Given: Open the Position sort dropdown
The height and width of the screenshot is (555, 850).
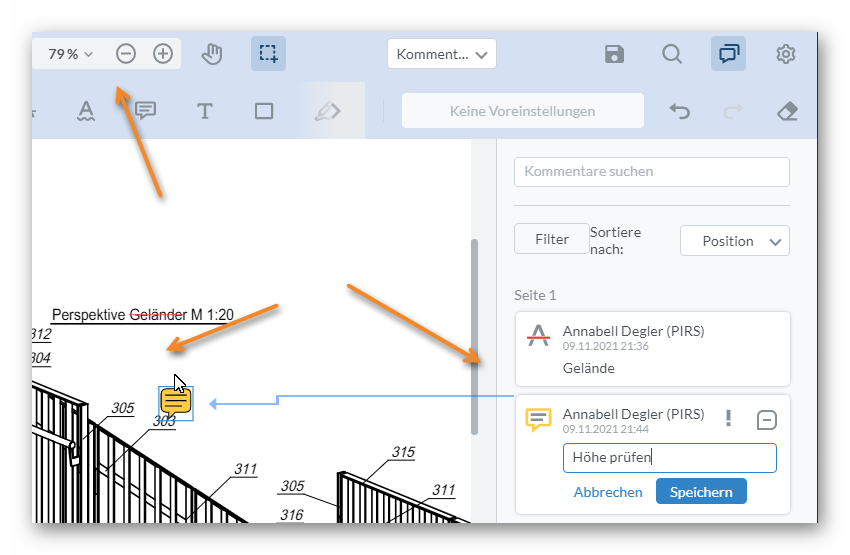Looking at the screenshot, I should (x=734, y=241).
